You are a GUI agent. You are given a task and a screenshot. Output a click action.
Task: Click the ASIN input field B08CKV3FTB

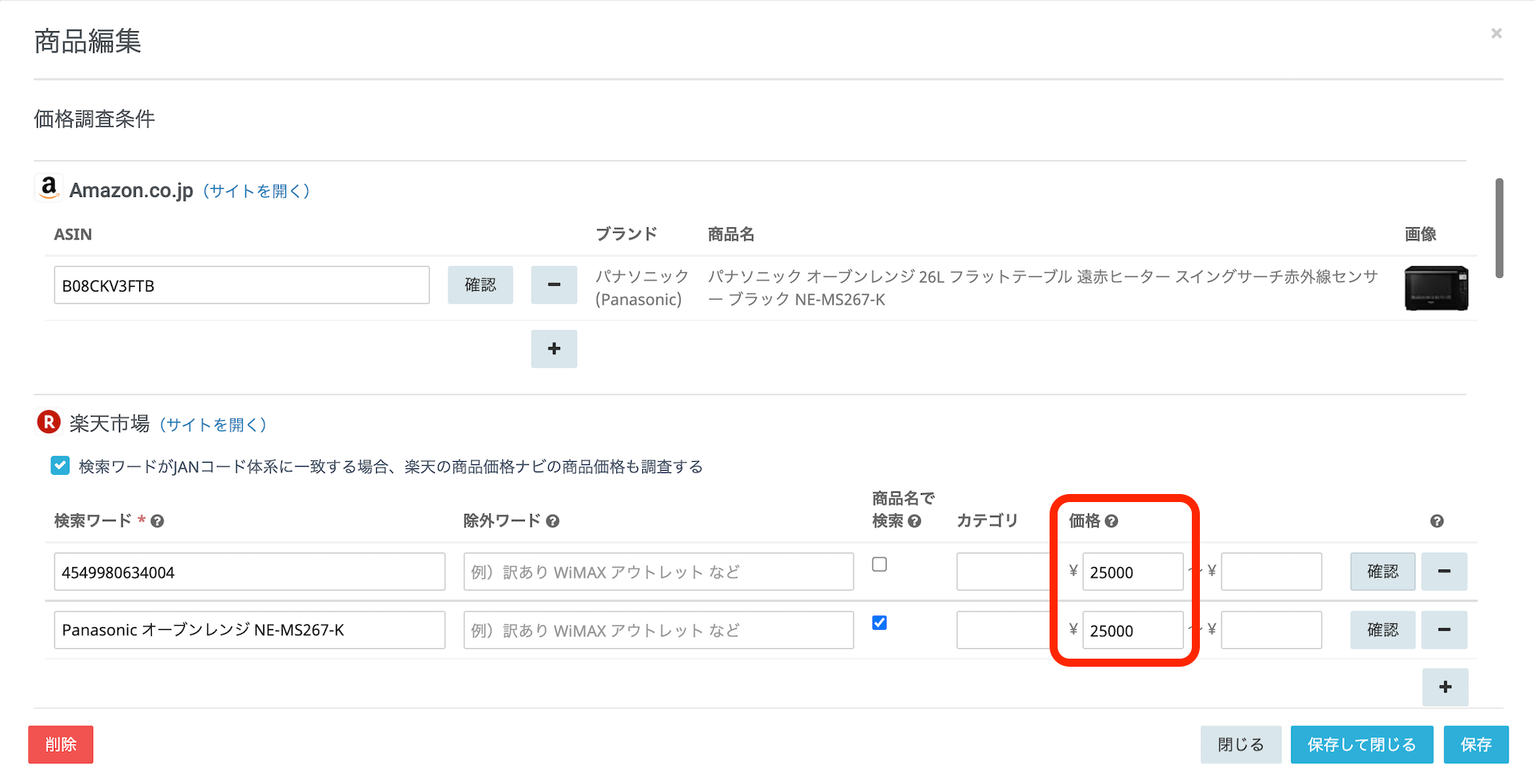coord(241,285)
